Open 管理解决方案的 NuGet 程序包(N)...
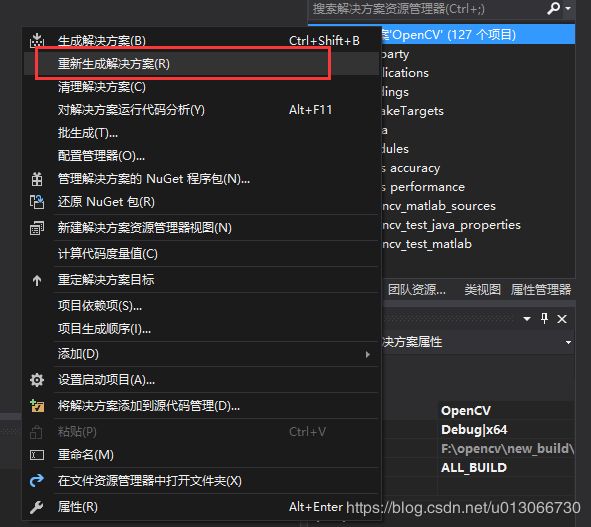This screenshot has height=527, width=591. [x=202, y=179]
